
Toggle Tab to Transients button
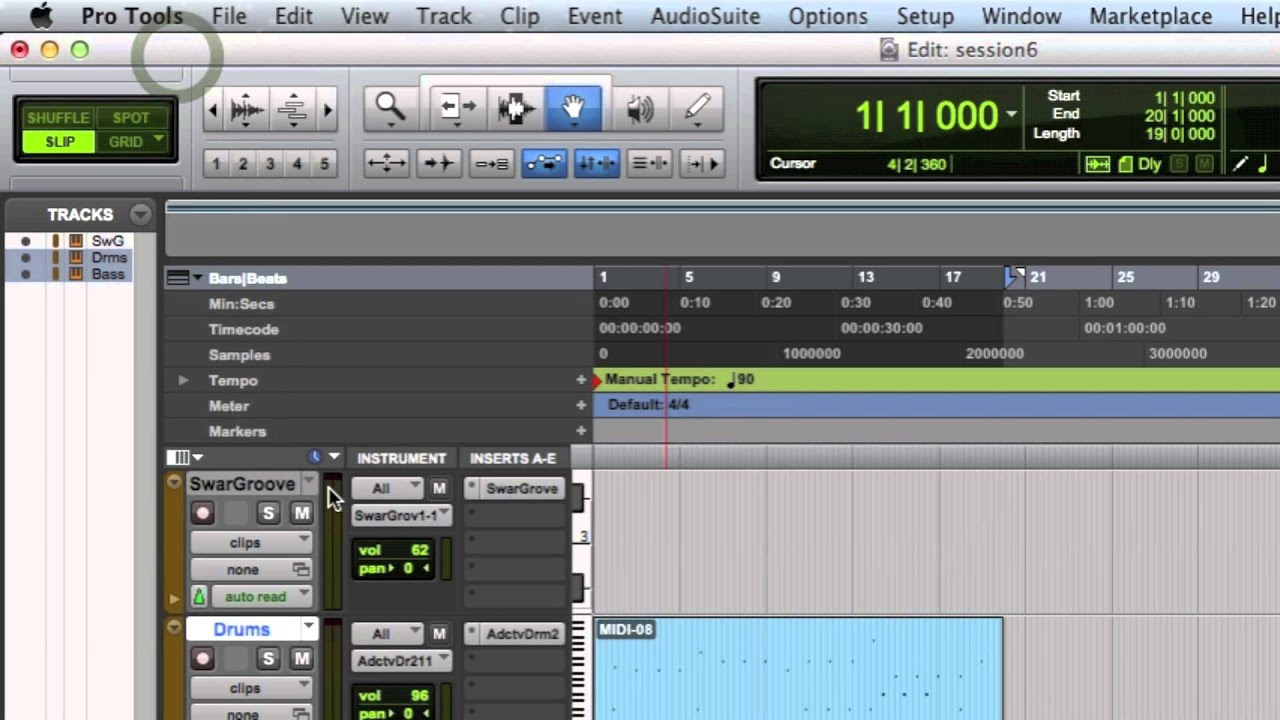[439, 163]
